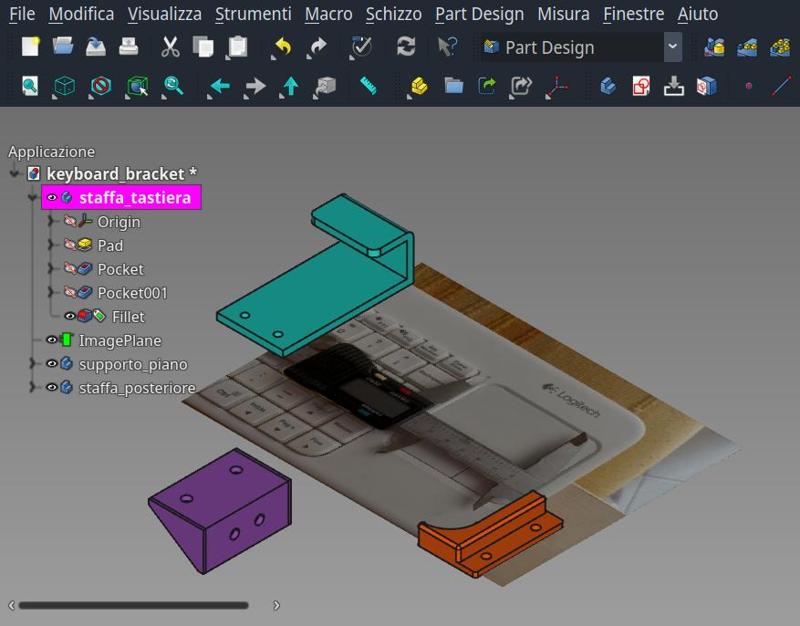Image resolution: width=800 pixels, height=626 pixels.
Task: Toggle visibility of supporto_piano body
Action: pyautogui.click(x=52, y=364)
